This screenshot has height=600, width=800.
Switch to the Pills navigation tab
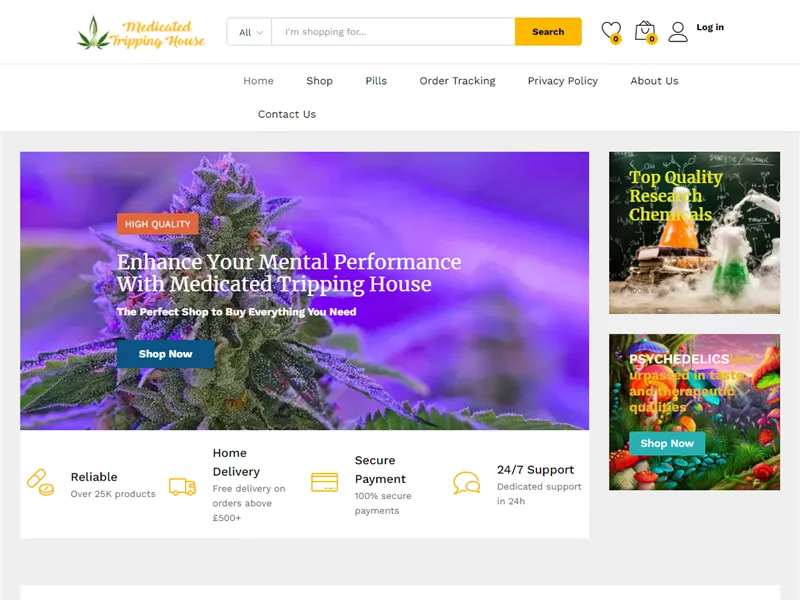point(376,81)
